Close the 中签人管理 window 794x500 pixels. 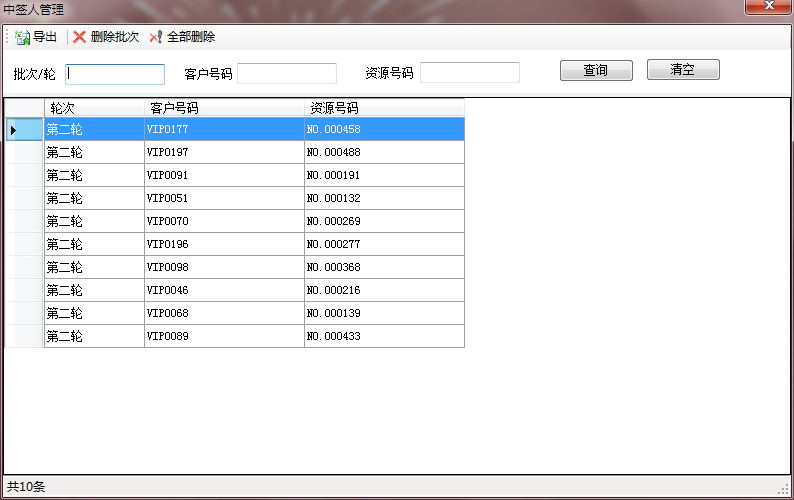769,7
